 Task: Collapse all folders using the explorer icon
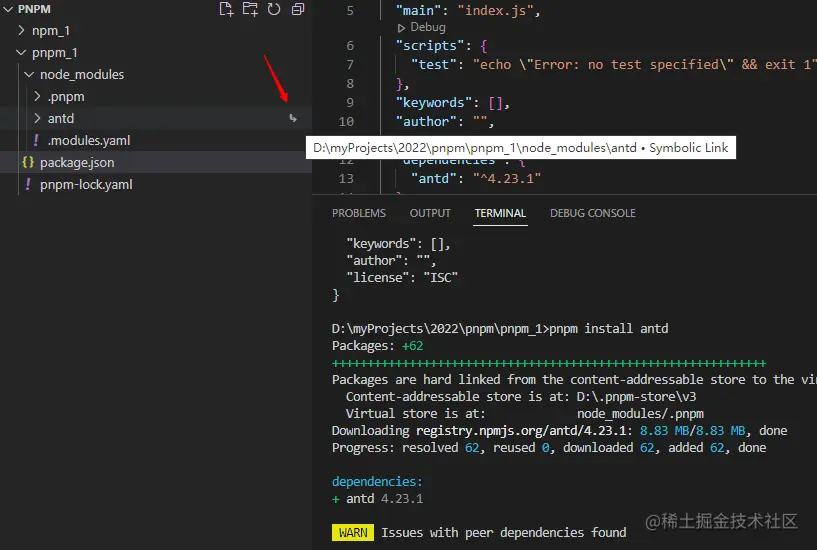(x=298, y=9)
